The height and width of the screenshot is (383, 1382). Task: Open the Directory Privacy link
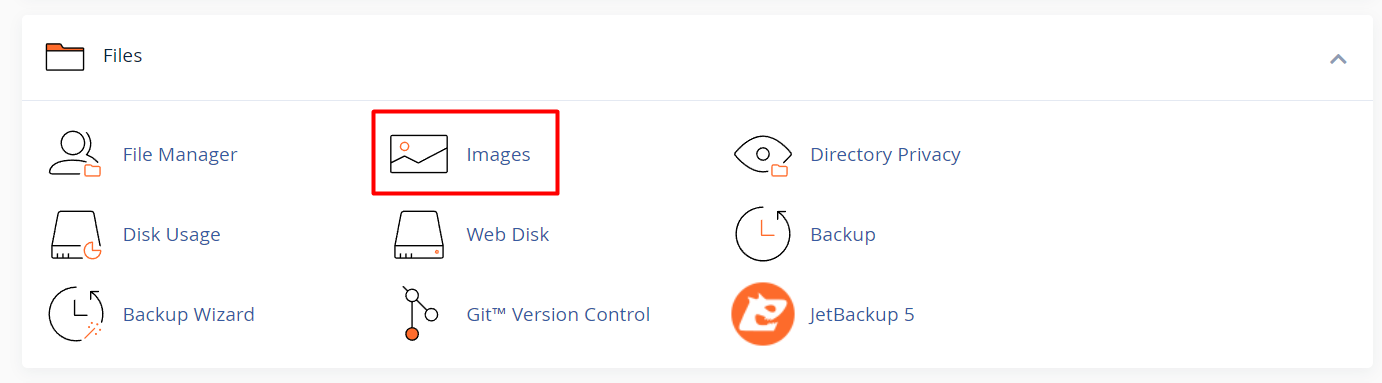coord(885,155)
